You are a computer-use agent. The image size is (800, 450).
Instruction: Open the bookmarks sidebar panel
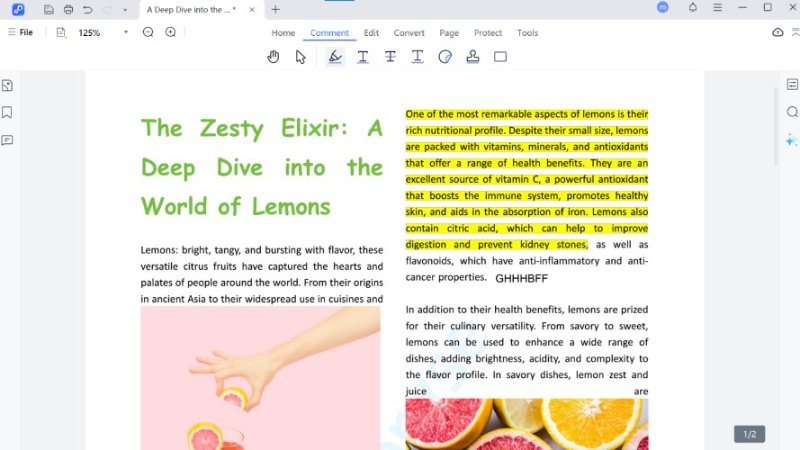pyautogui.click(x=8, y=112)
